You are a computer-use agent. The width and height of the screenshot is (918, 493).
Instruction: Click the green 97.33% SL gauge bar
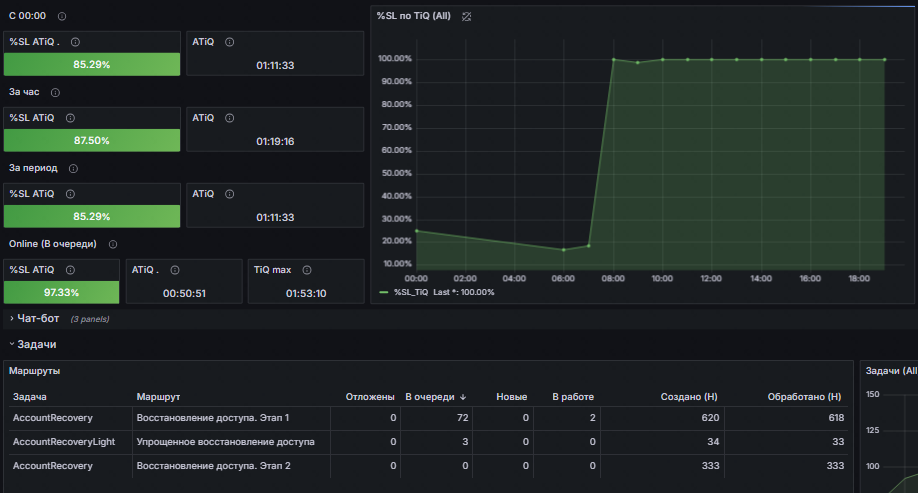pos(61,292)
